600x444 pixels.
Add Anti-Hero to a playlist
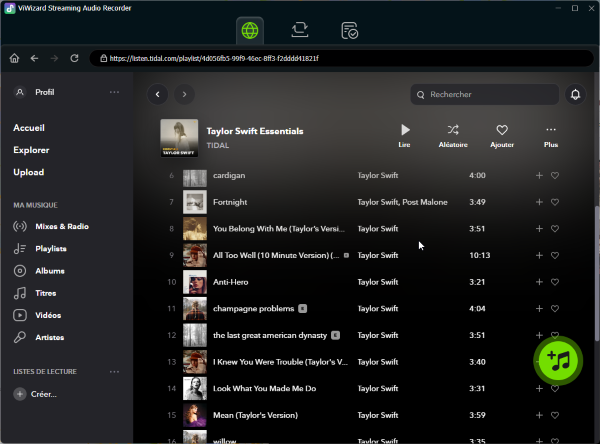click(539, 282)
